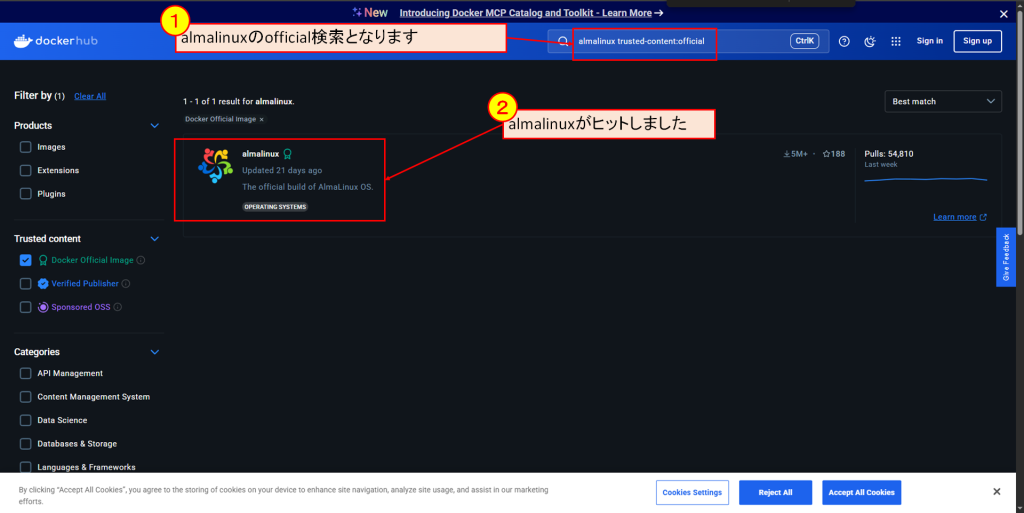The width and height of the screenshot is (1024, 513).
Task: Toggle the dark mode moon icon
Action: tap(870, 41)
